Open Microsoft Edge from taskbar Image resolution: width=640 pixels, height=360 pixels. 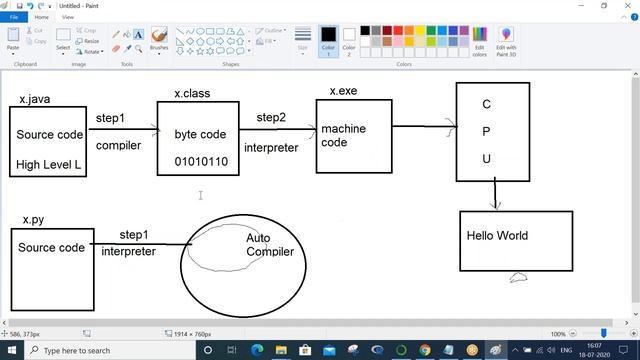click(257, 350)
